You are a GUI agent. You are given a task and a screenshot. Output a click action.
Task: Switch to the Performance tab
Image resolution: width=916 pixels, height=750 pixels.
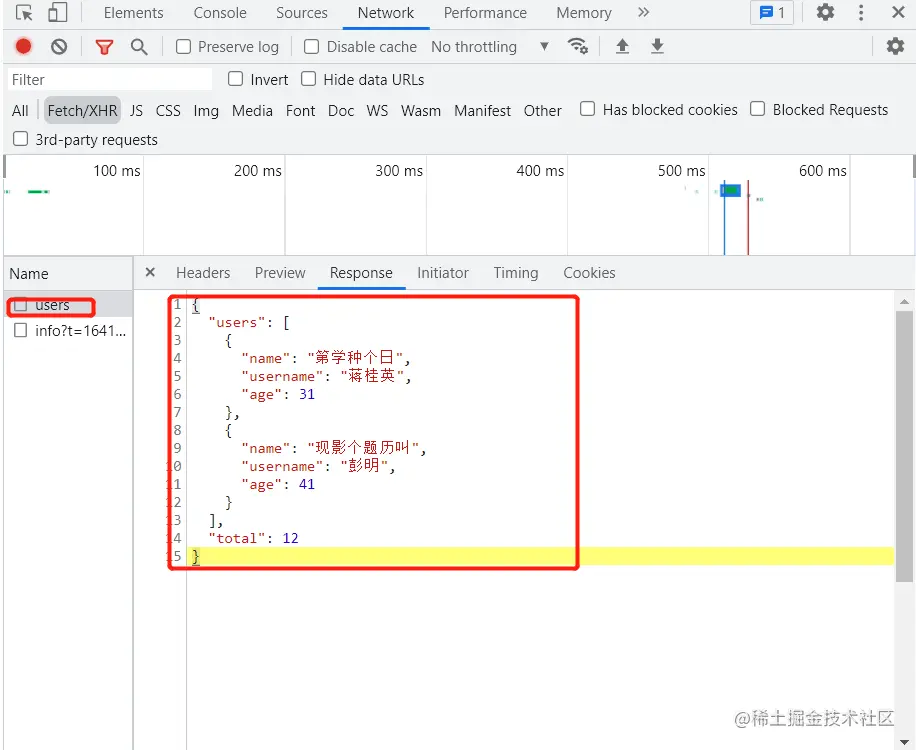point(485,13)
